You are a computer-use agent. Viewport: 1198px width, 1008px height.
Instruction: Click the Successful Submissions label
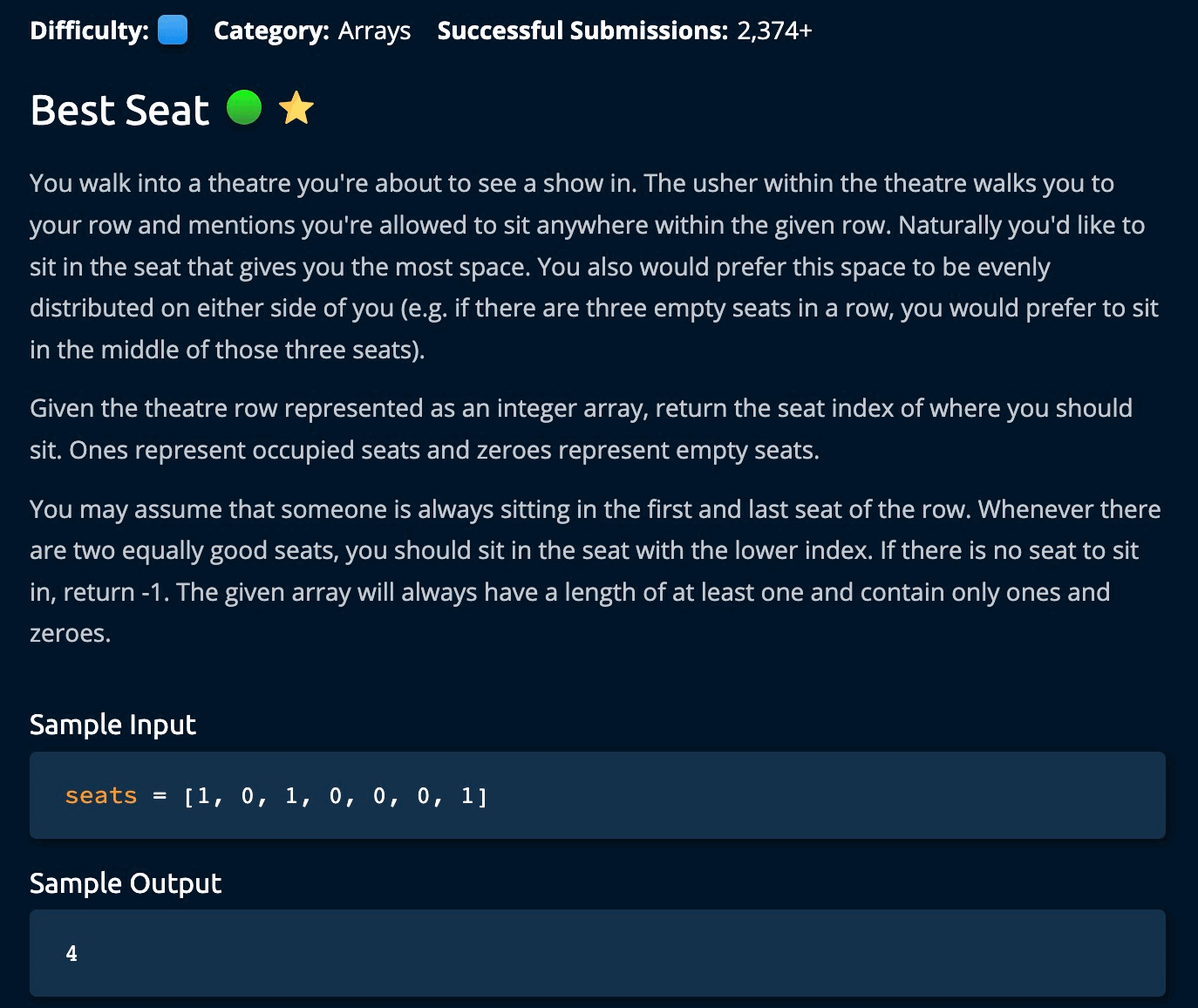point(582,31)
